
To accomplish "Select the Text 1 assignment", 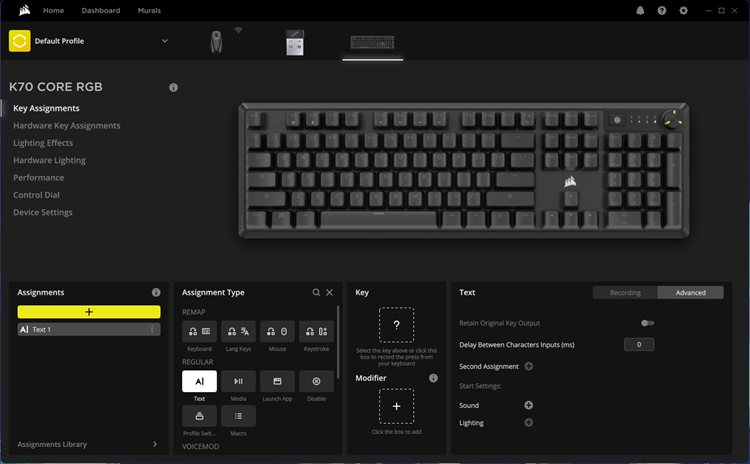I will tap(89, 330).
